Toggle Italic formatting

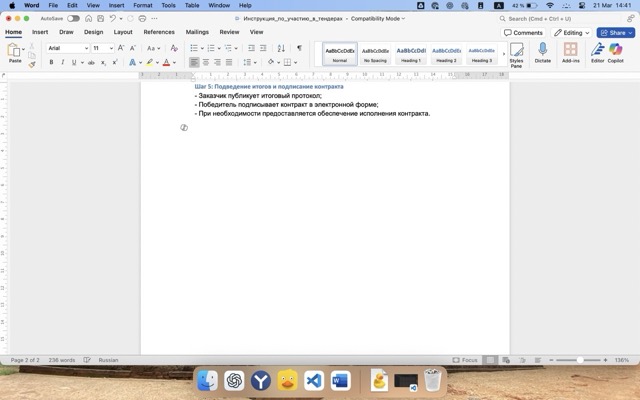[63, 62]
